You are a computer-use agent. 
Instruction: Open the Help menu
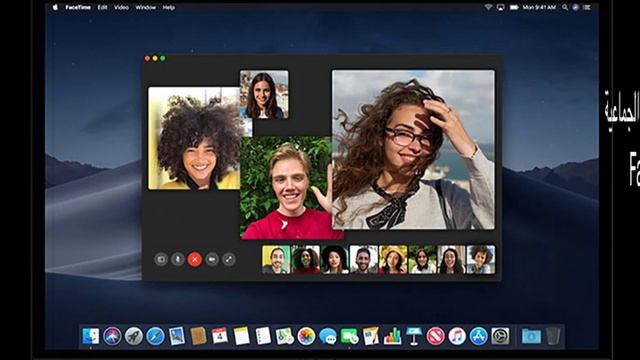tap(169, 7)
